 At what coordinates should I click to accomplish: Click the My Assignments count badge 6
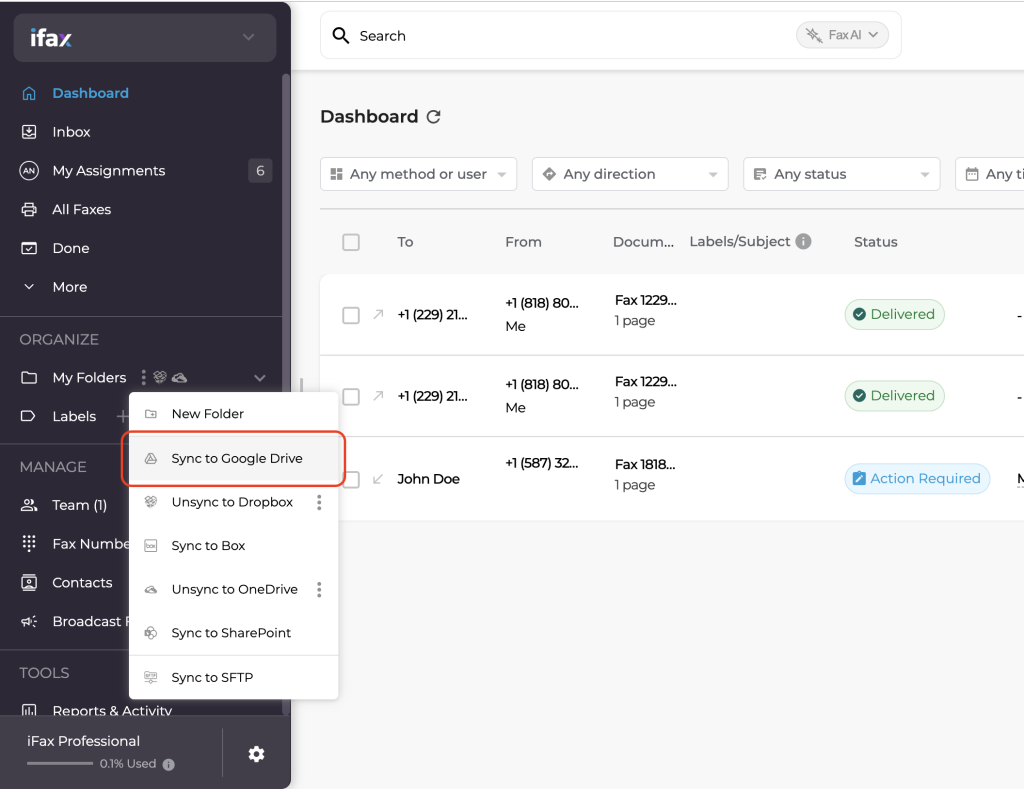(x=260, y=170)
